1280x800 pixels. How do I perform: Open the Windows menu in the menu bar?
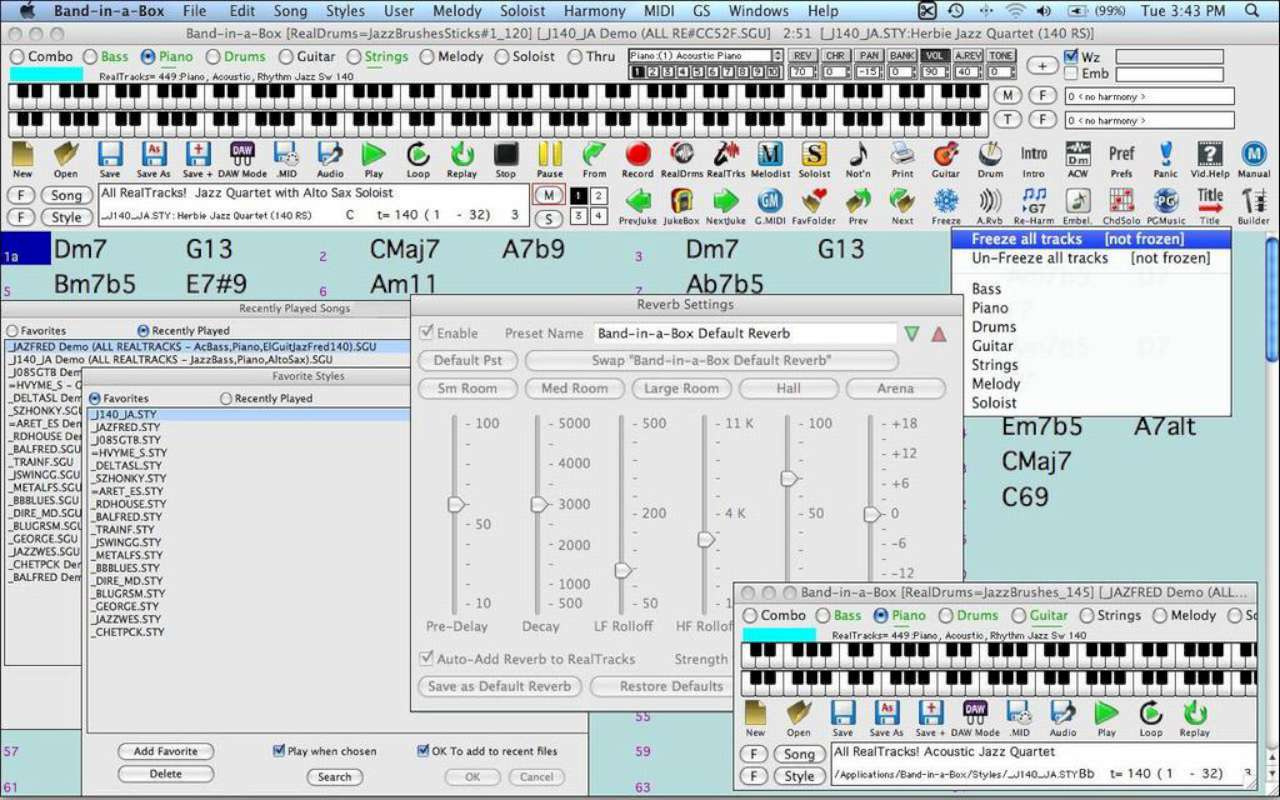point(758,11)
